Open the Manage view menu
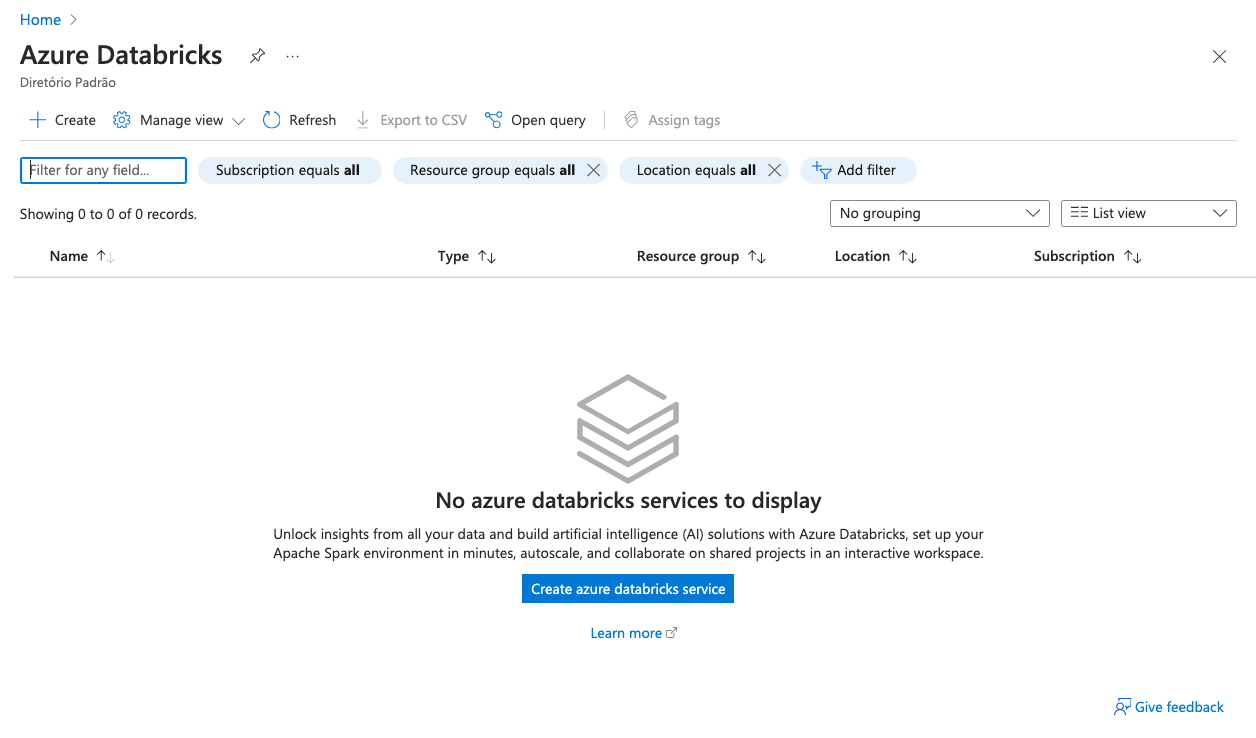This screenshot has width=1256, height=738. point(179,120)
